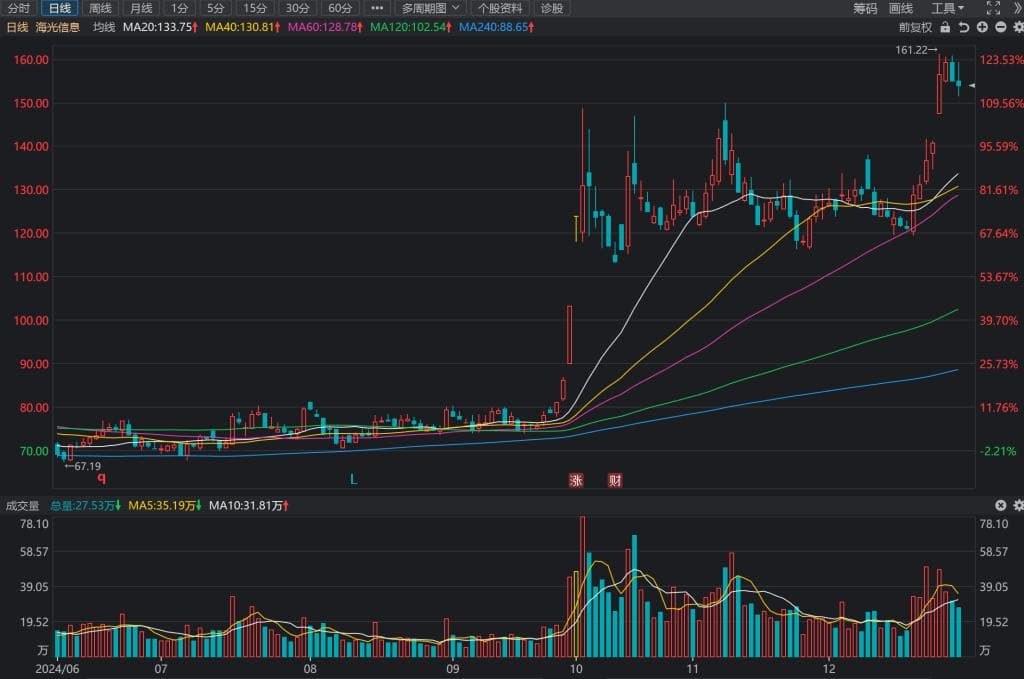Open volume panel settings gear icon
The height and width of the screenshot is (679, 1024).
(x=1018, y=505)
